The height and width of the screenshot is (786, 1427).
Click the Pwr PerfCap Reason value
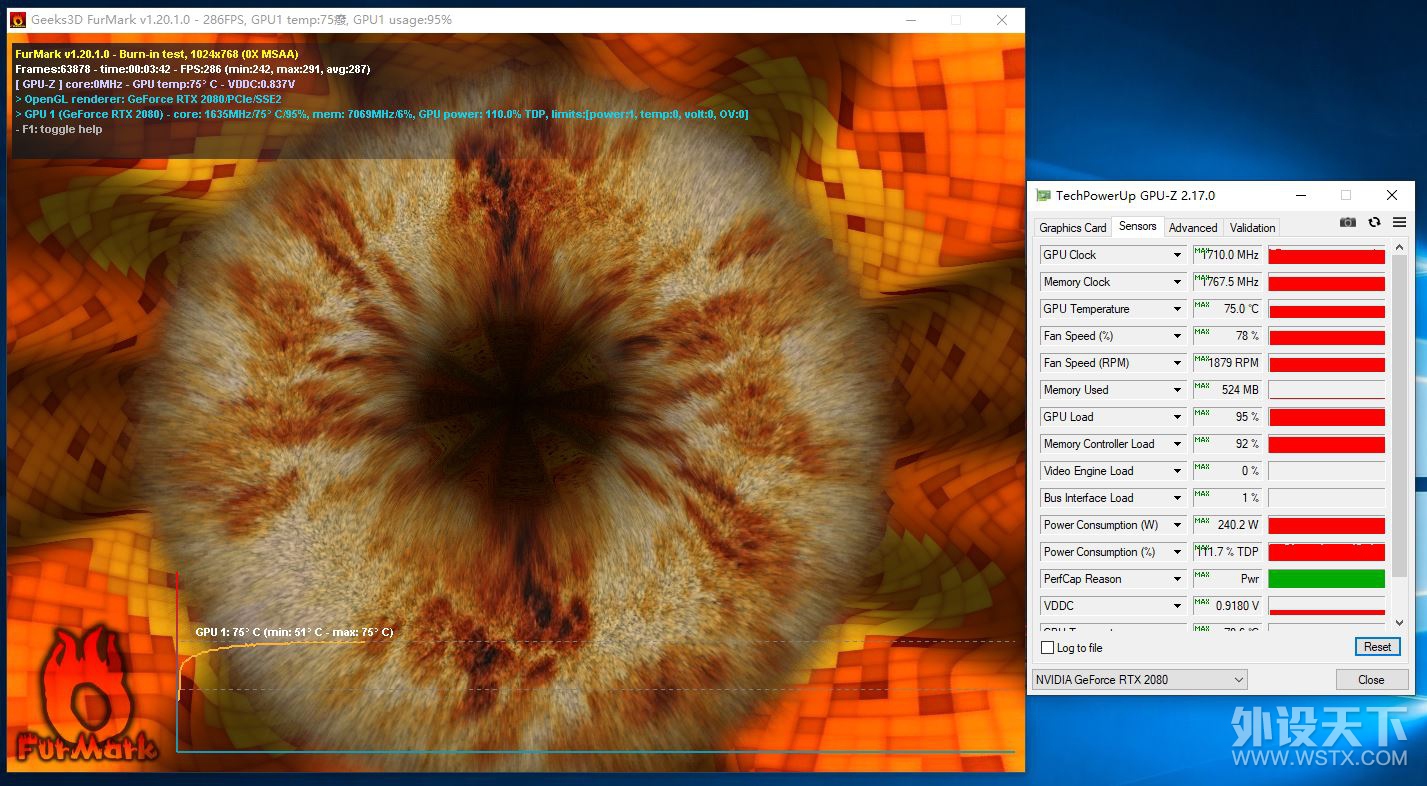(1227, 579)
